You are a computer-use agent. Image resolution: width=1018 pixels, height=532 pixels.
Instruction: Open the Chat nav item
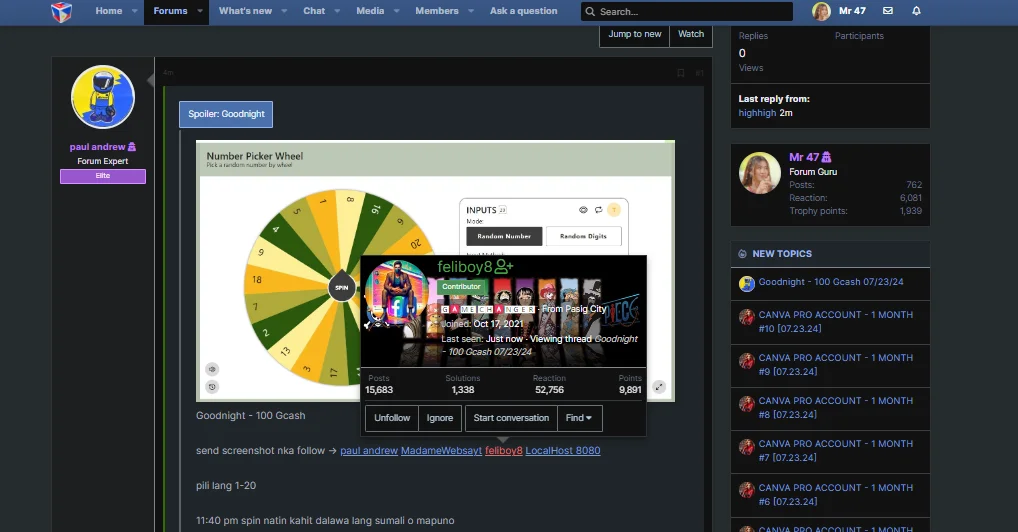314,11
